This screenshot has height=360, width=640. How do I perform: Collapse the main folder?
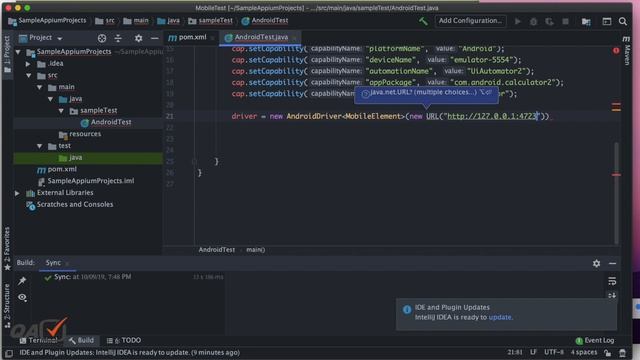[x=40, y=87]
